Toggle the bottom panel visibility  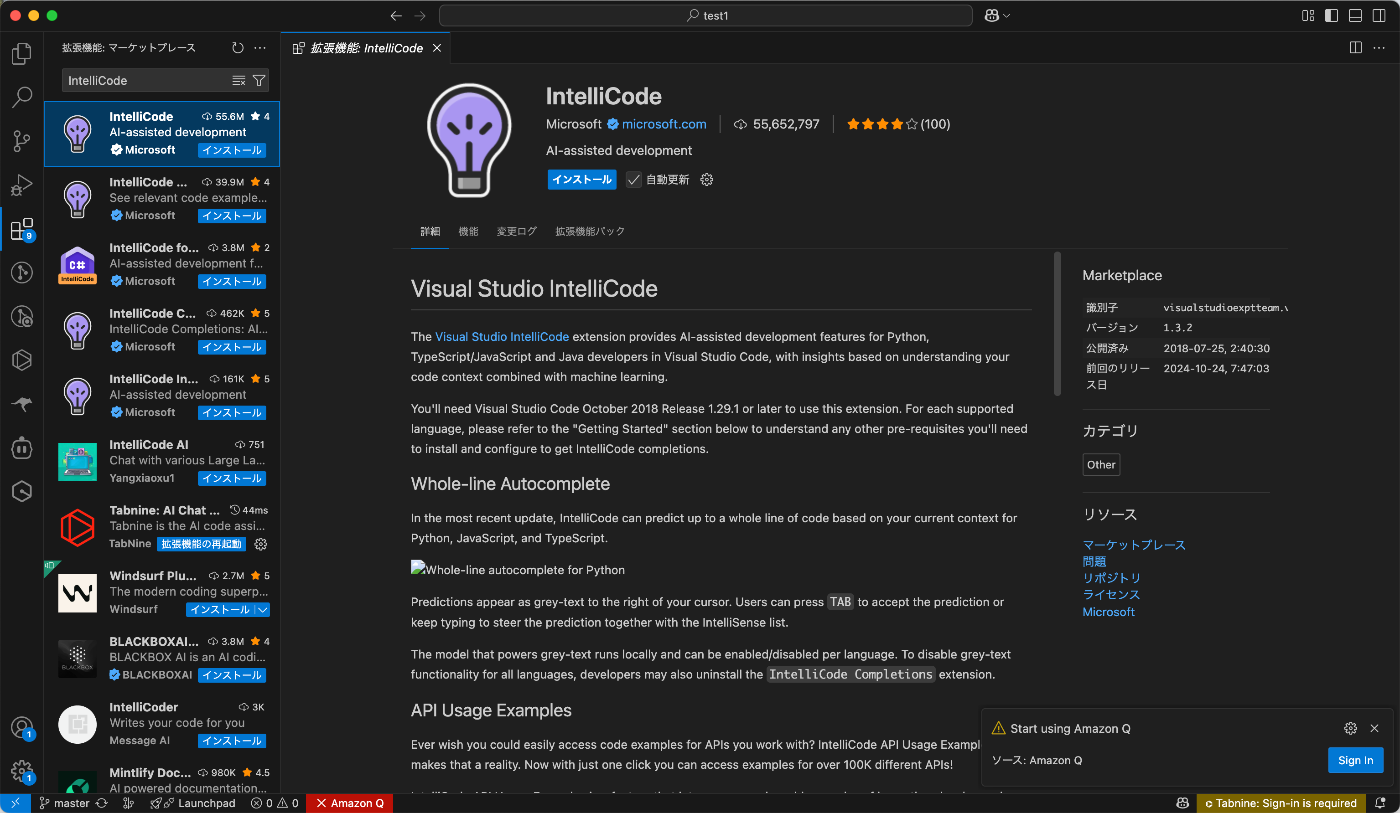[x=1355, y=15]
